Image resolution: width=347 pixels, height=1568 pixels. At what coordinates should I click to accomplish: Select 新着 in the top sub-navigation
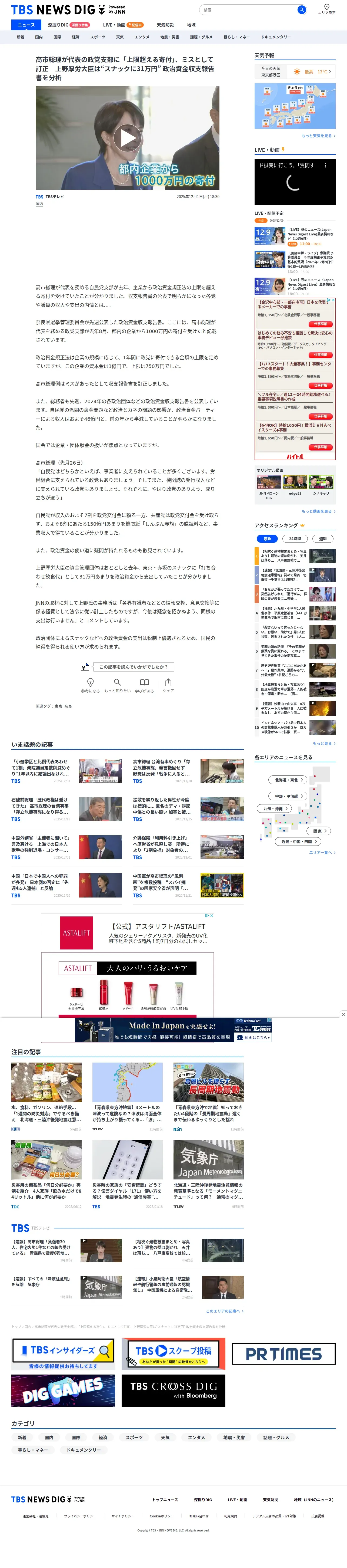pyautogui.click(x=21, y=37)
